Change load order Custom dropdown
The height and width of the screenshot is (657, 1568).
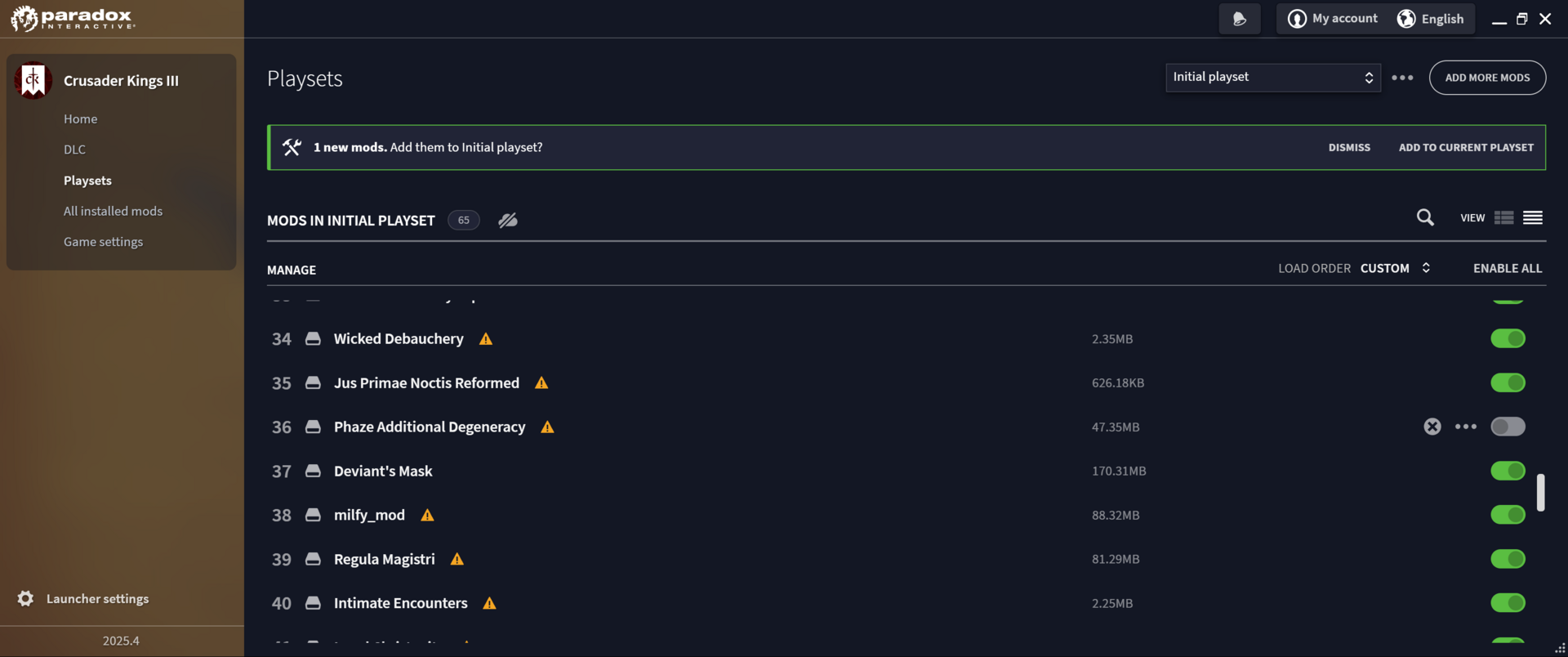click(1395, 268)
